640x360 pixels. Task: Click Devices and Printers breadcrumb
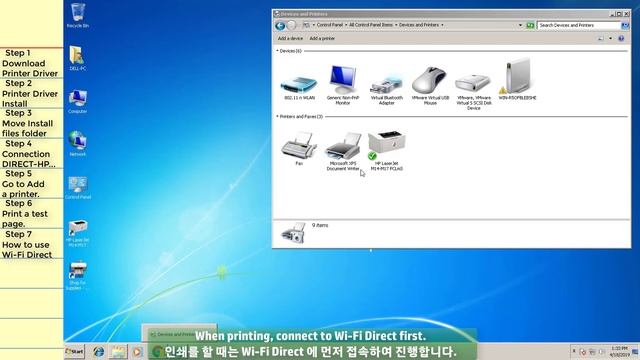click(419, 25)
